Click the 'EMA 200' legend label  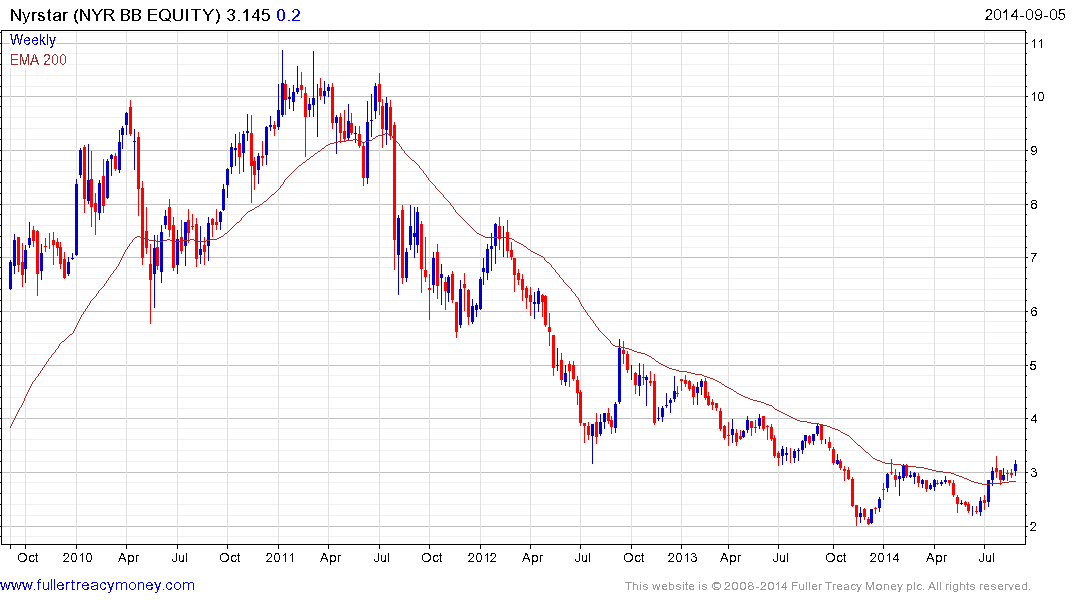[38, 60]
